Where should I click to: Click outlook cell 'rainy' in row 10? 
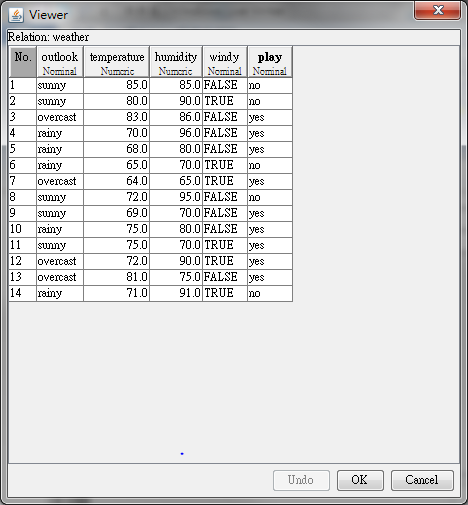click(60, 229)
